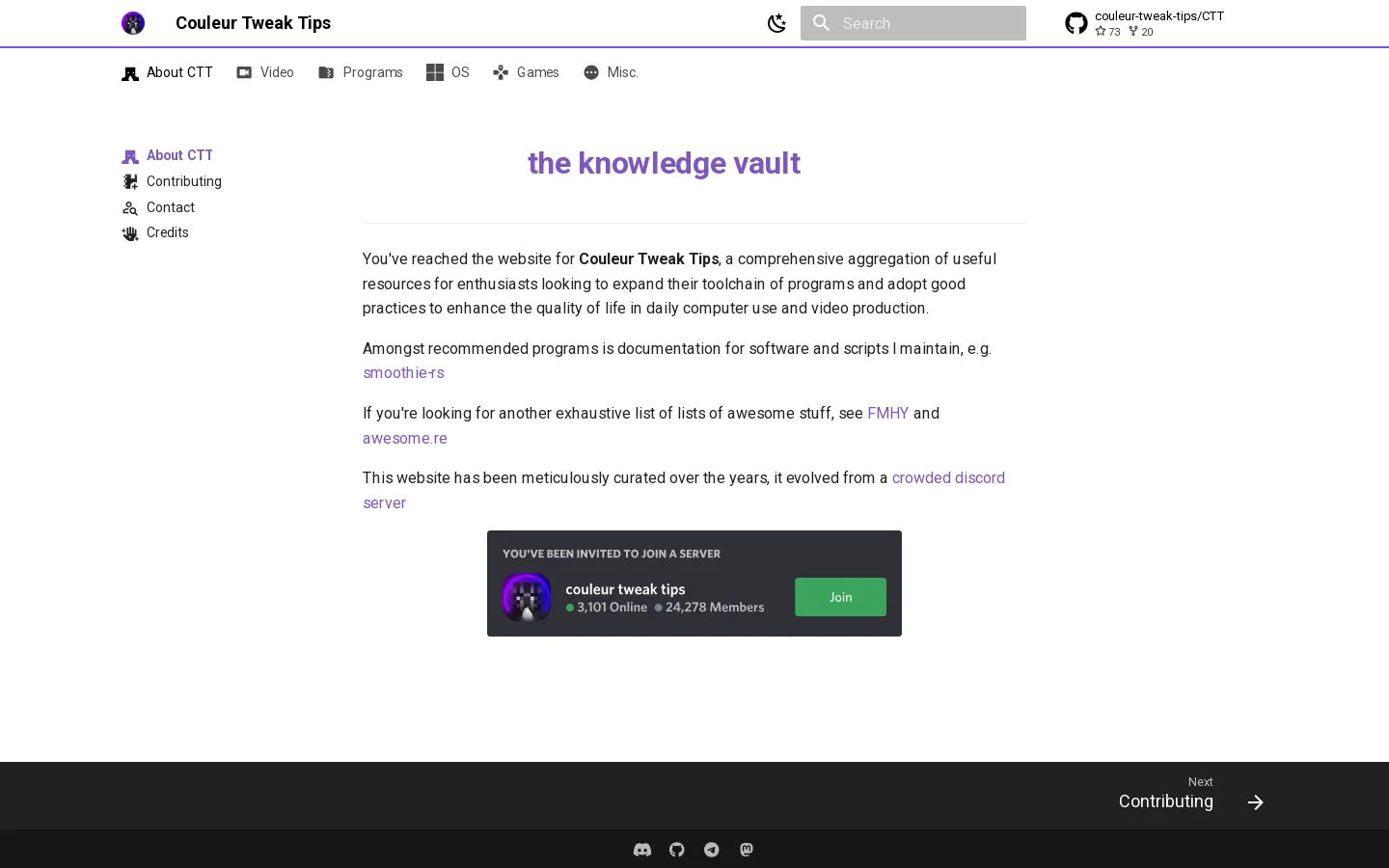
Task: Open Contributing in the sidebar
Action: (172, 181)
